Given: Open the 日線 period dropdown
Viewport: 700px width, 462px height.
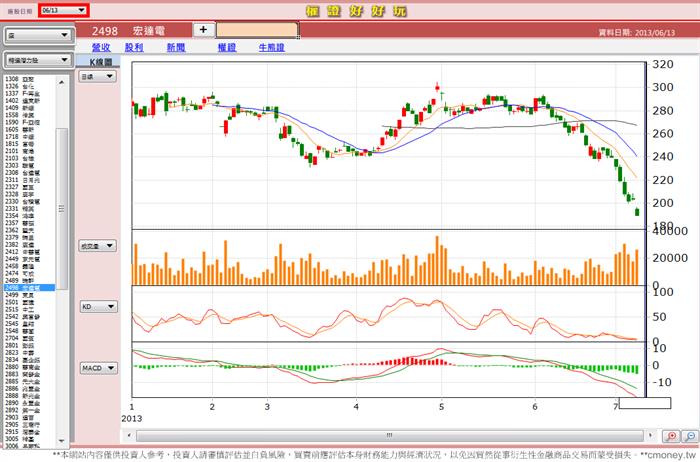Looking at the screenshot, I should click(x=97, y=76).
